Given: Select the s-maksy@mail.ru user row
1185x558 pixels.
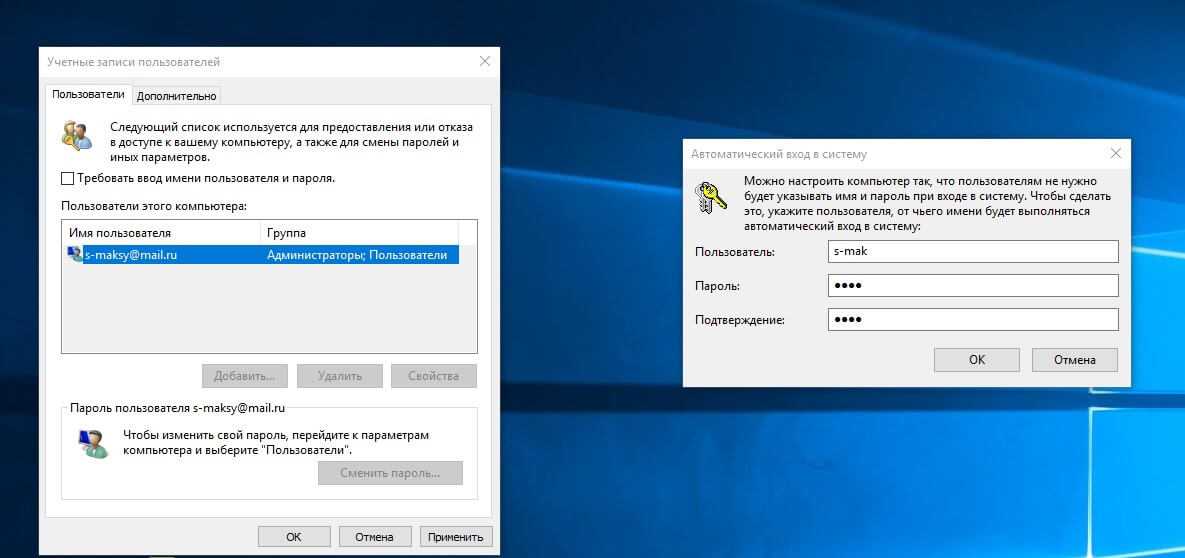Looking at the screenshot, I should coord(262,255).
